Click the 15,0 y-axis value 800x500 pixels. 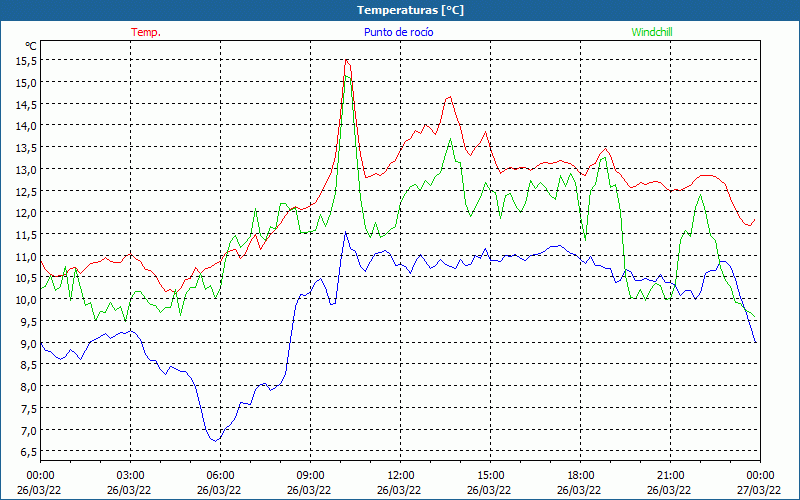(27, 82)
